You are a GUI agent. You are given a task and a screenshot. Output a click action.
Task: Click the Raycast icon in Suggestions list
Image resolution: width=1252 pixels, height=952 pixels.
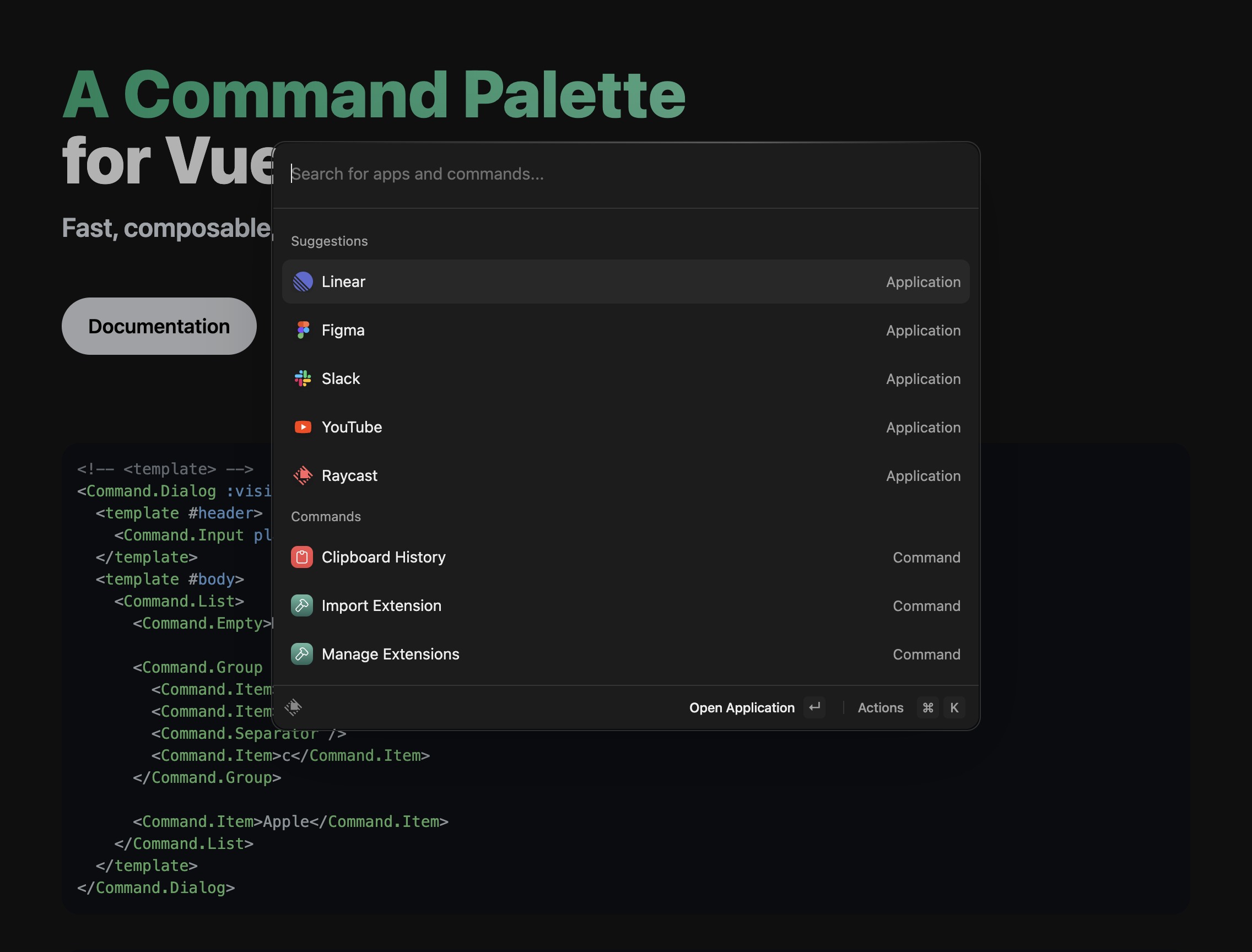point(303,475)
